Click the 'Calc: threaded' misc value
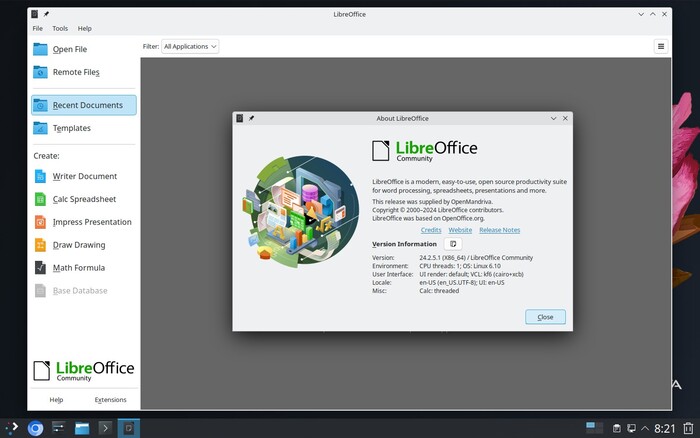This screenshot has width=700, height=438. (x=439, y=291)
